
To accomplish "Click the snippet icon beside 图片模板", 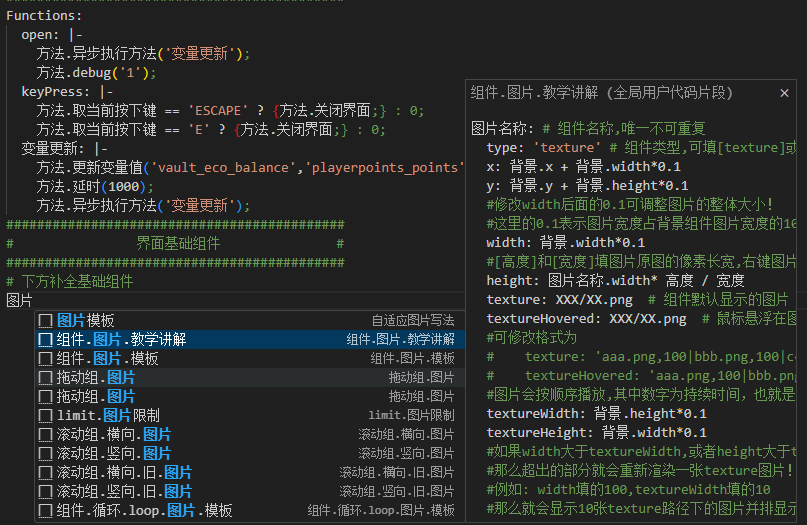I will pos(45,321).
